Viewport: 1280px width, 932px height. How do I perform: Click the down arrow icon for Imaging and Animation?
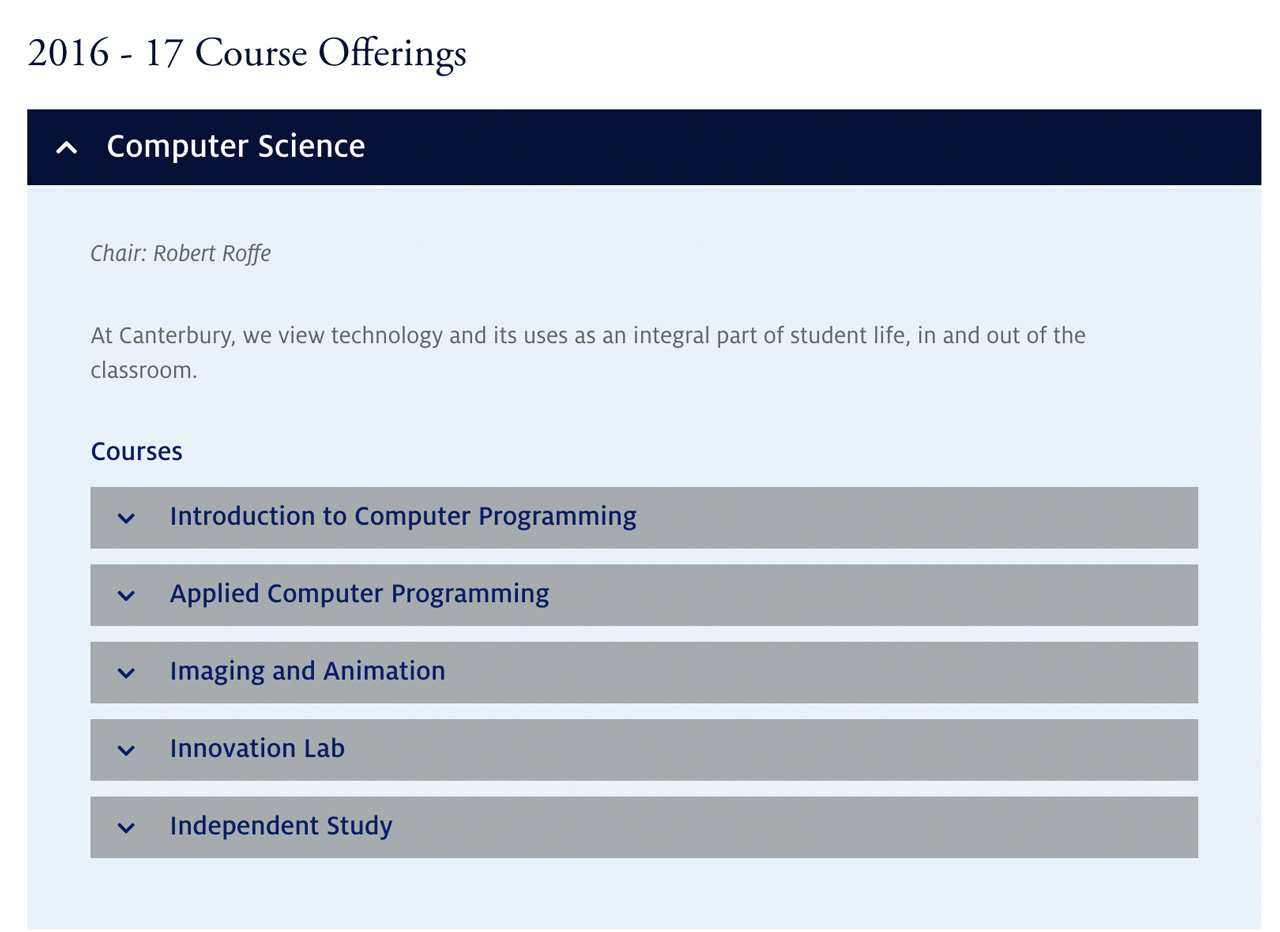click(x=126, y=672)
